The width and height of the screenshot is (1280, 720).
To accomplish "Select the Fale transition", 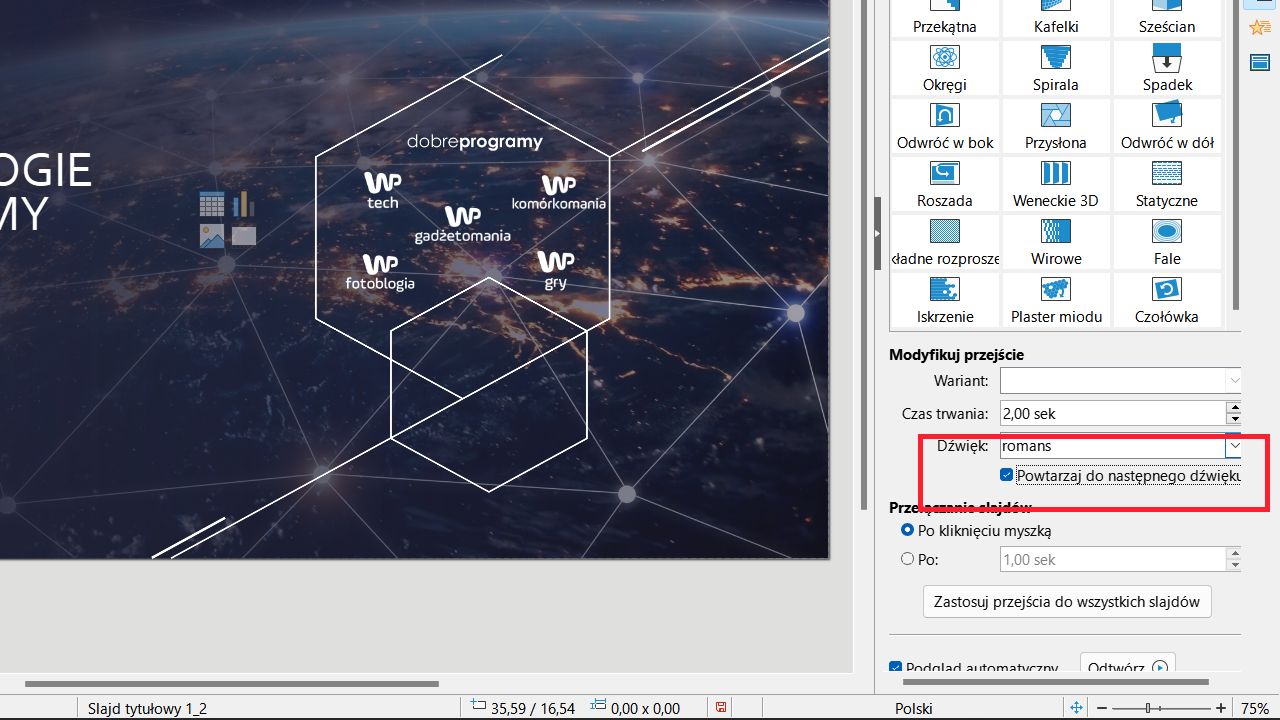I will point(1167,242).
